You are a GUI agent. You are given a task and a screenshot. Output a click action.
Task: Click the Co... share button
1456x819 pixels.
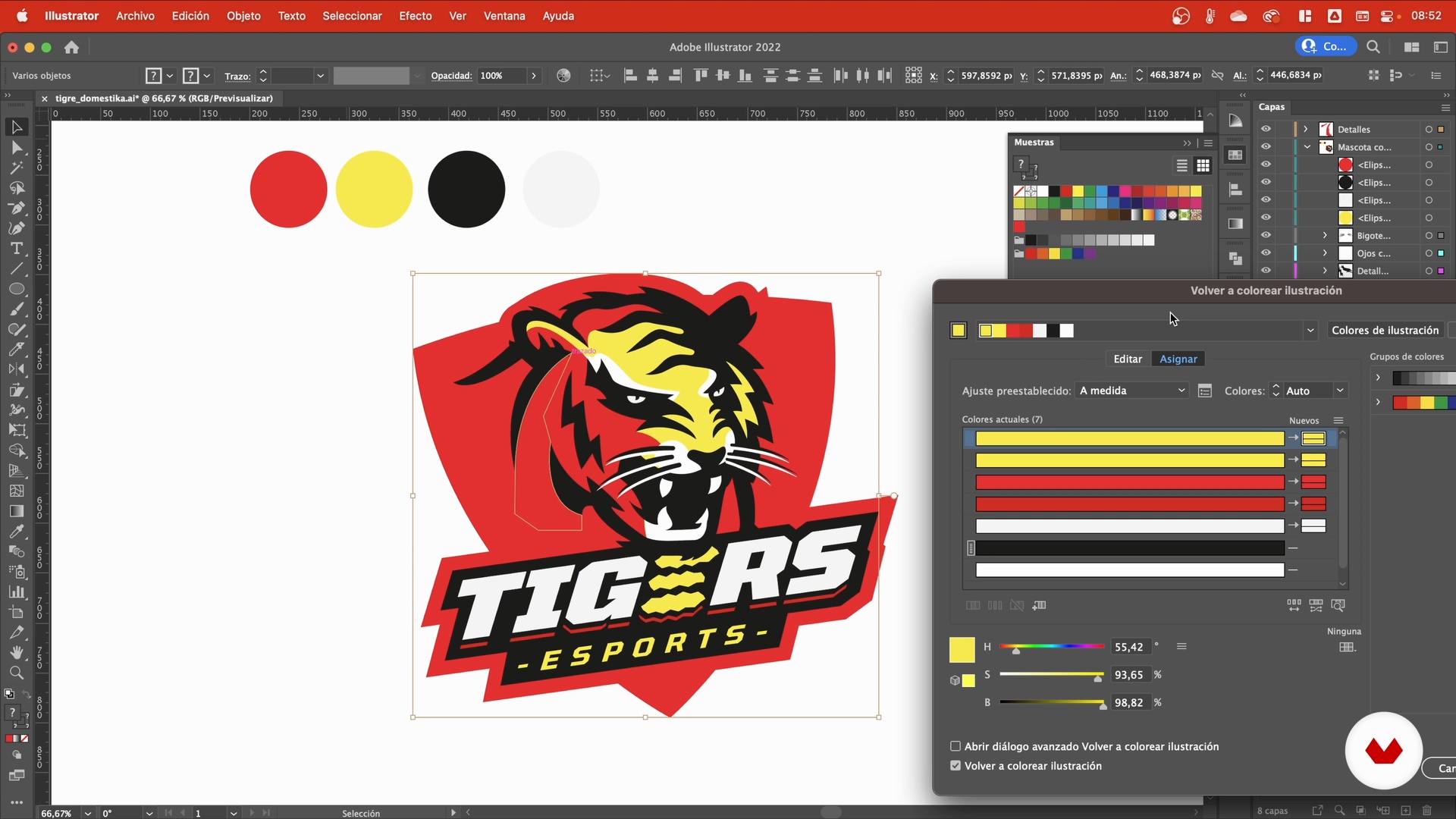tap(1326, 47)
